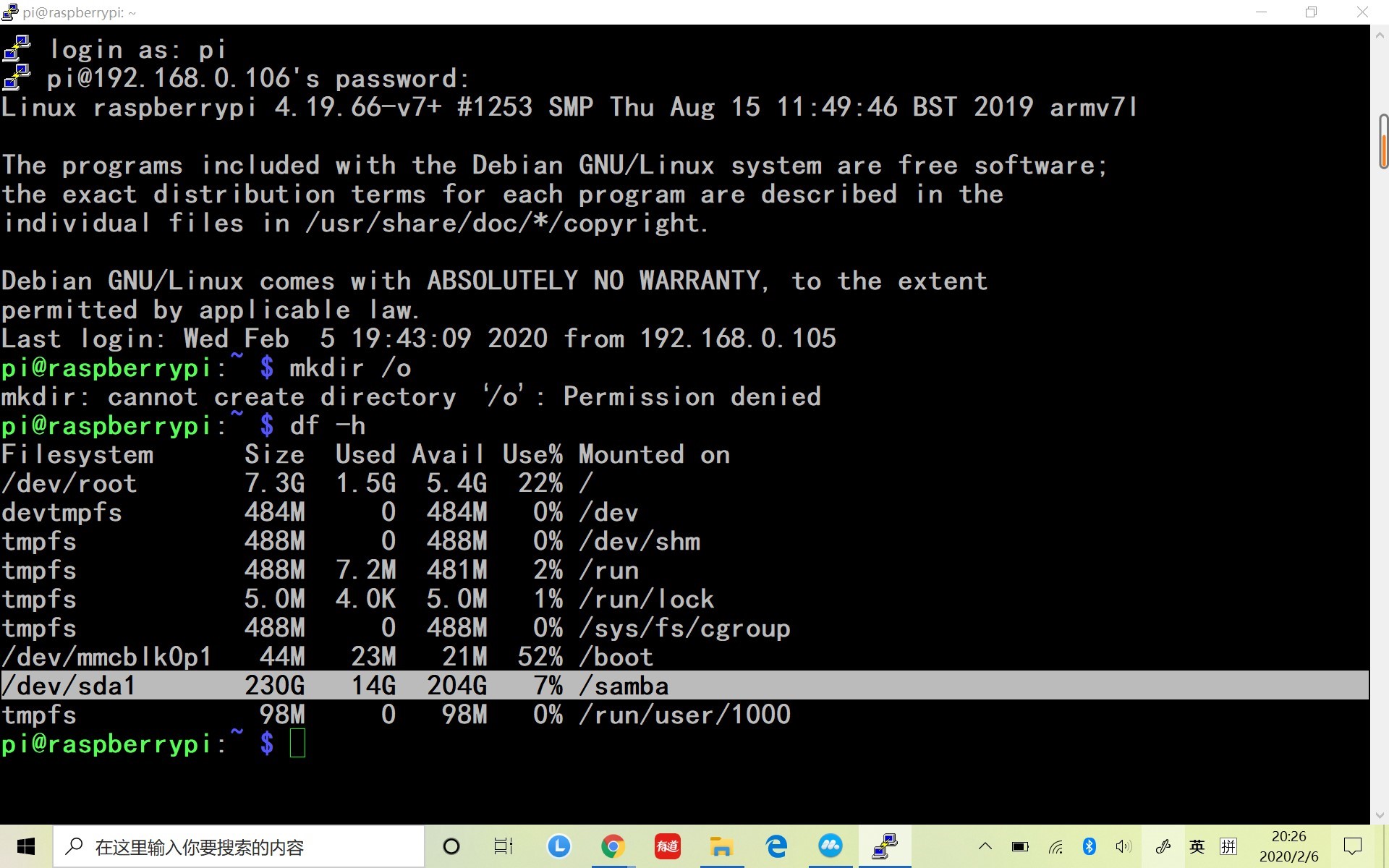The image size is (1389, 868).
Task: Expand the hidden system tray icons
Action: [985, 846]
